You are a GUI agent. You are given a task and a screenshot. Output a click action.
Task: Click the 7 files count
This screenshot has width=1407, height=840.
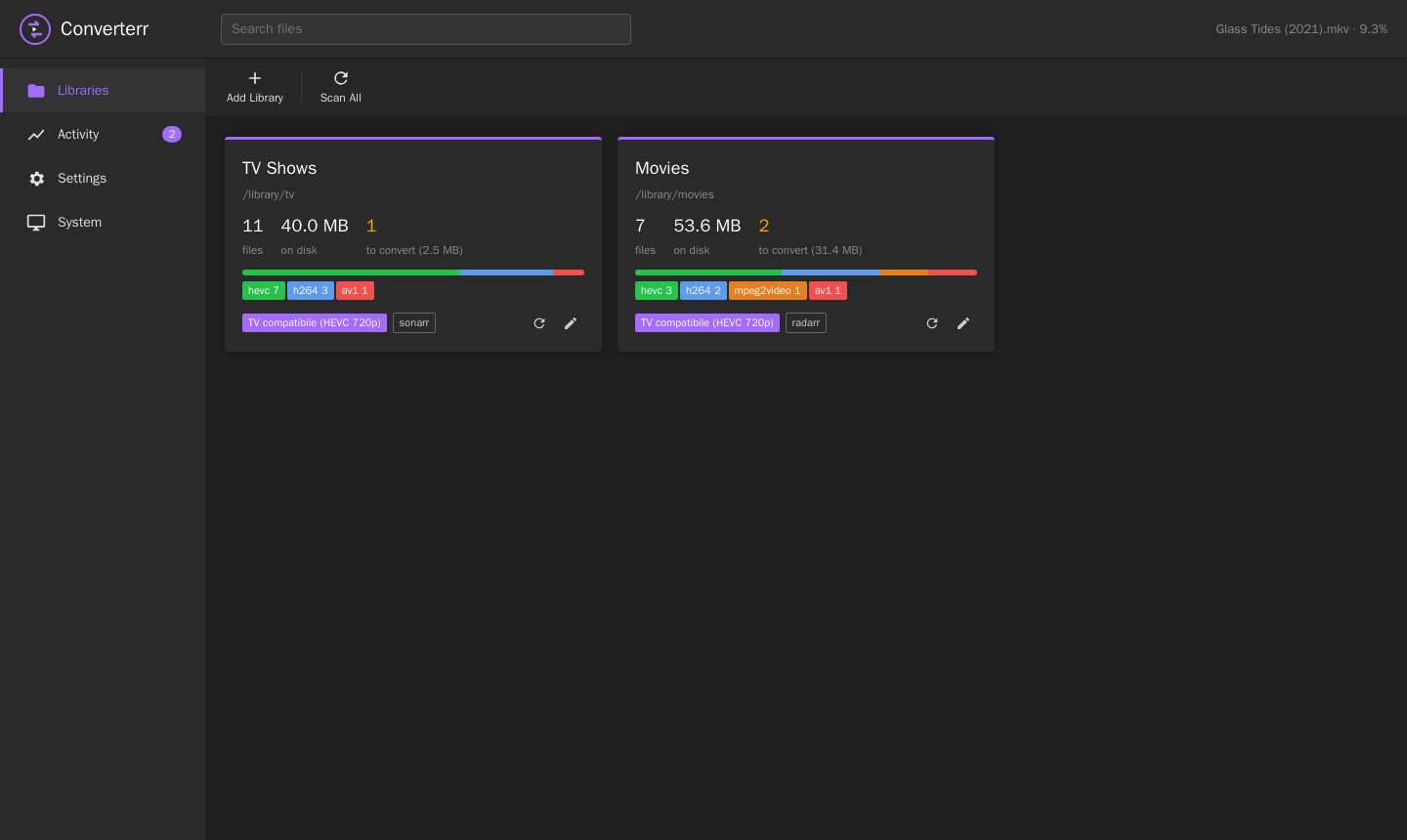pos(641,226)
